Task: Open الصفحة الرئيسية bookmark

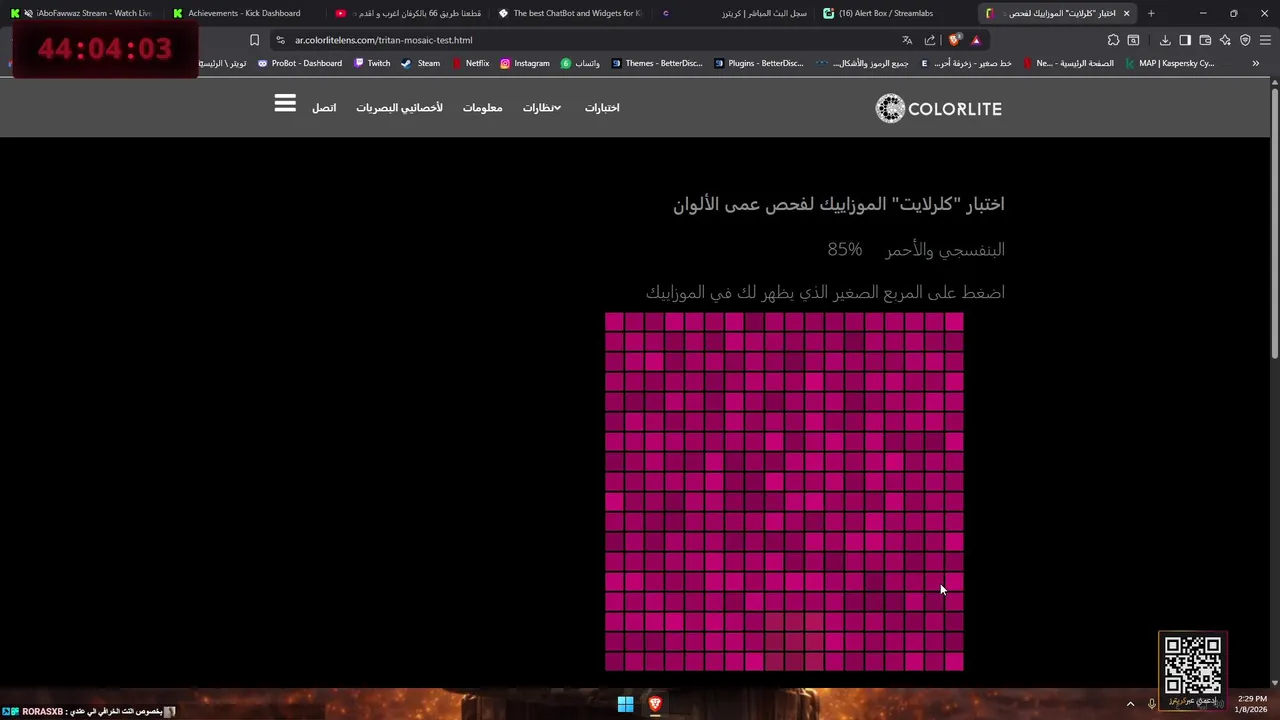Action: pos(1069,63)
